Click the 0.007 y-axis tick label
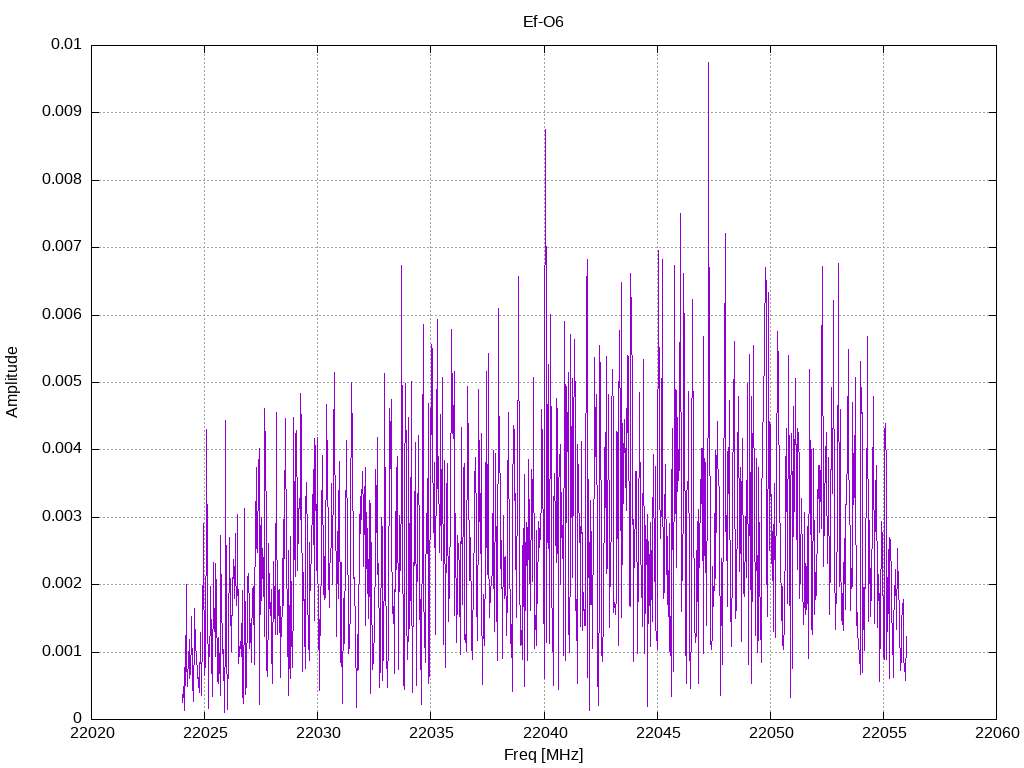This screenshot has height=768, width=1024. [x=62, y=247]
